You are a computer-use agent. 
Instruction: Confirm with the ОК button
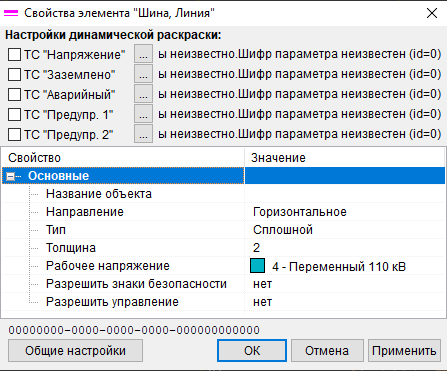point(252,351)
